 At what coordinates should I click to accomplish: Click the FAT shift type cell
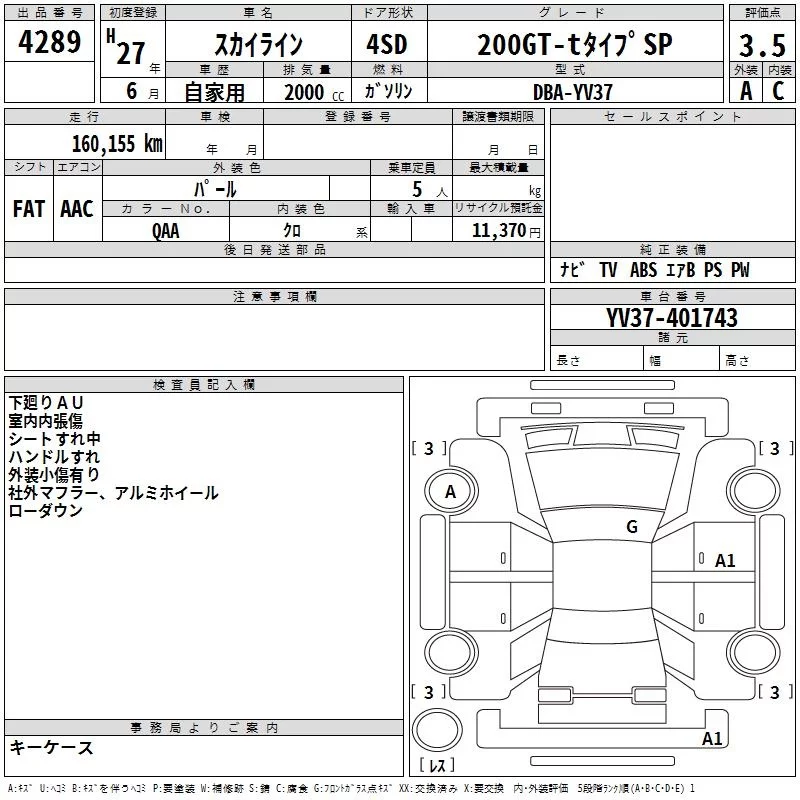click(29, 209)
